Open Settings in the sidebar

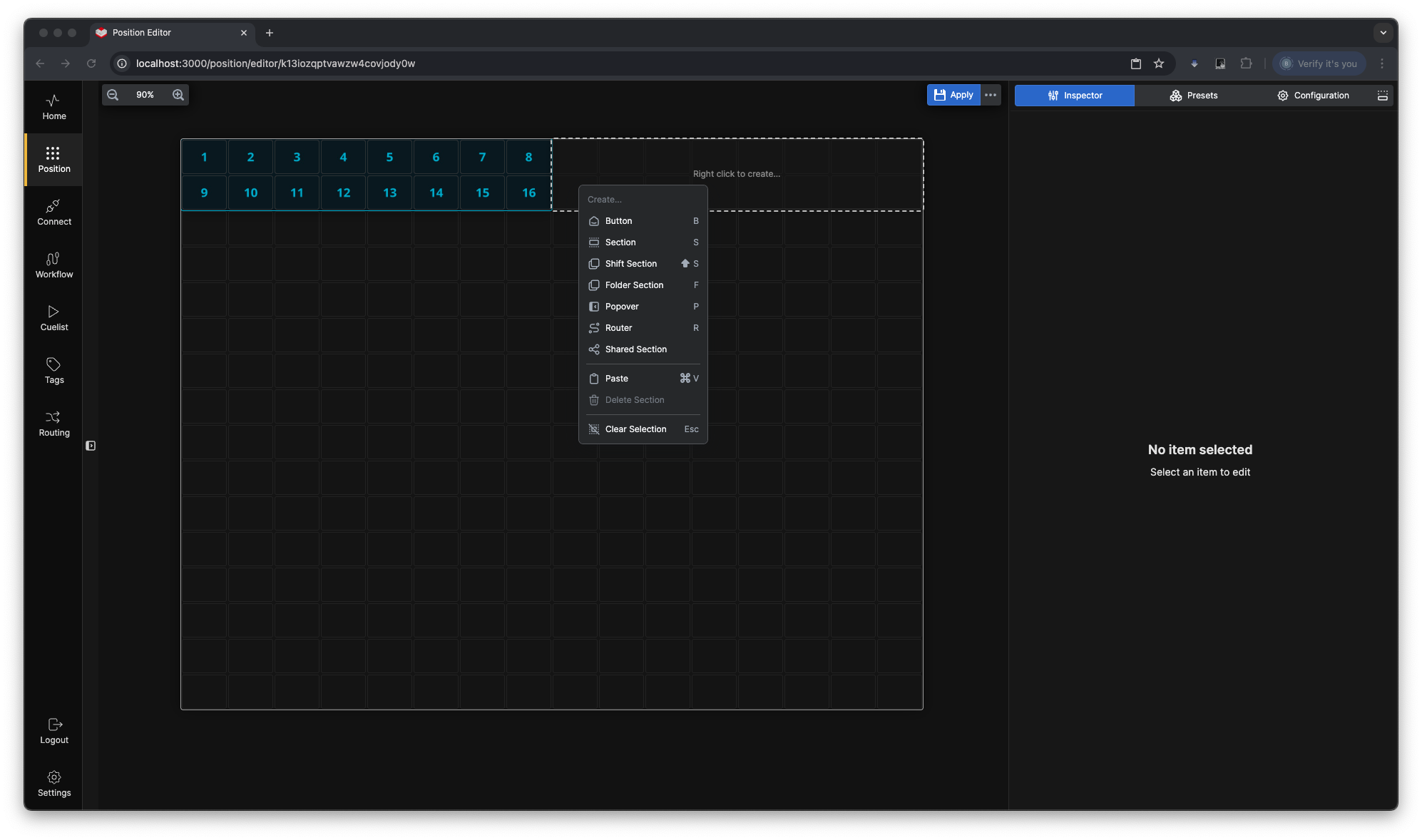tap(53, 784)
